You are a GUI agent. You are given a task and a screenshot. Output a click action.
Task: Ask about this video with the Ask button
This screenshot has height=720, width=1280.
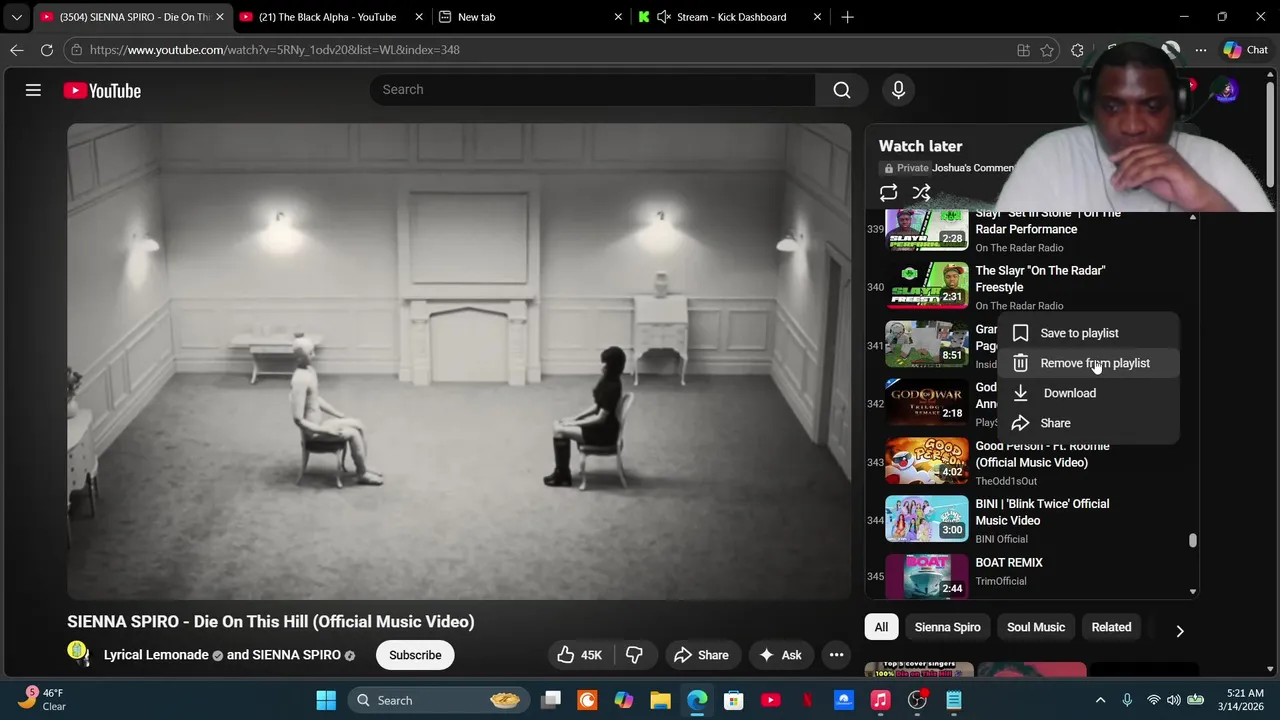(x=780, y=655)
